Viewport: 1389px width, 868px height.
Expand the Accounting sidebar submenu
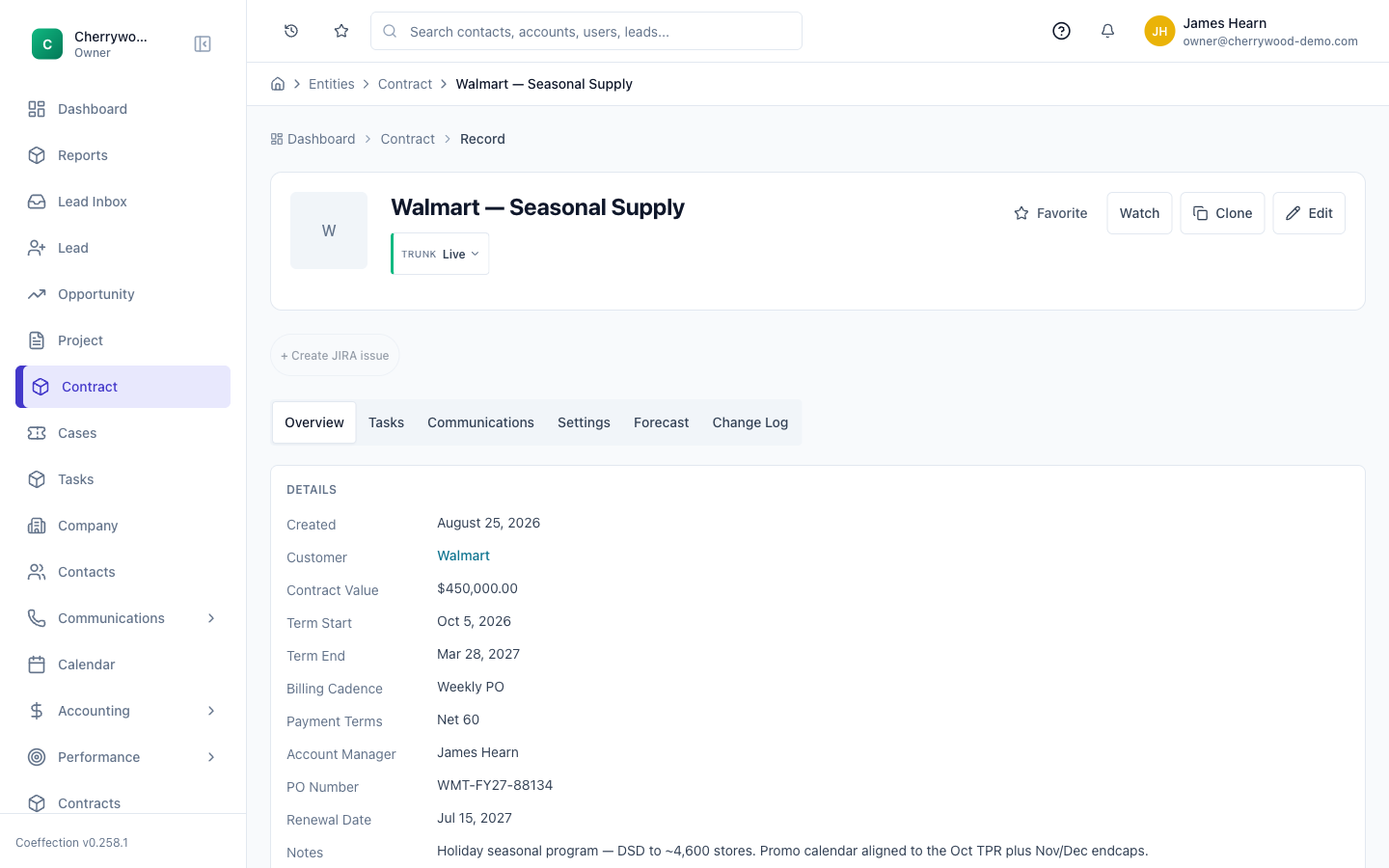click(211, 711)
